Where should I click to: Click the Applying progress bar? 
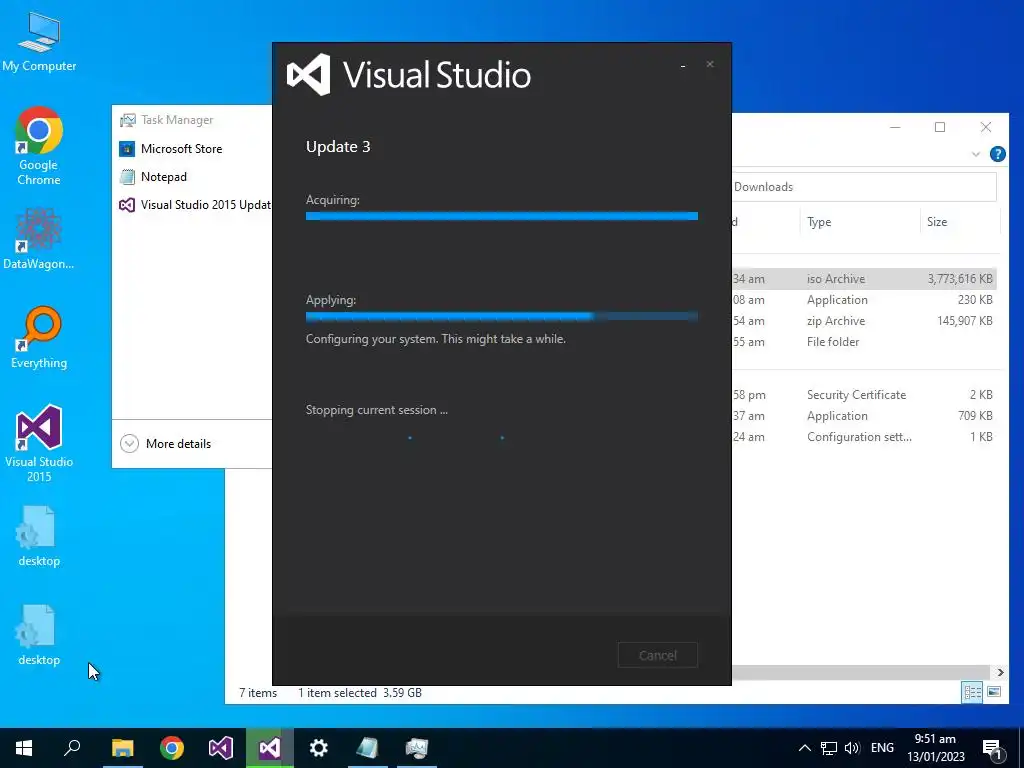[x=502, y=316]
